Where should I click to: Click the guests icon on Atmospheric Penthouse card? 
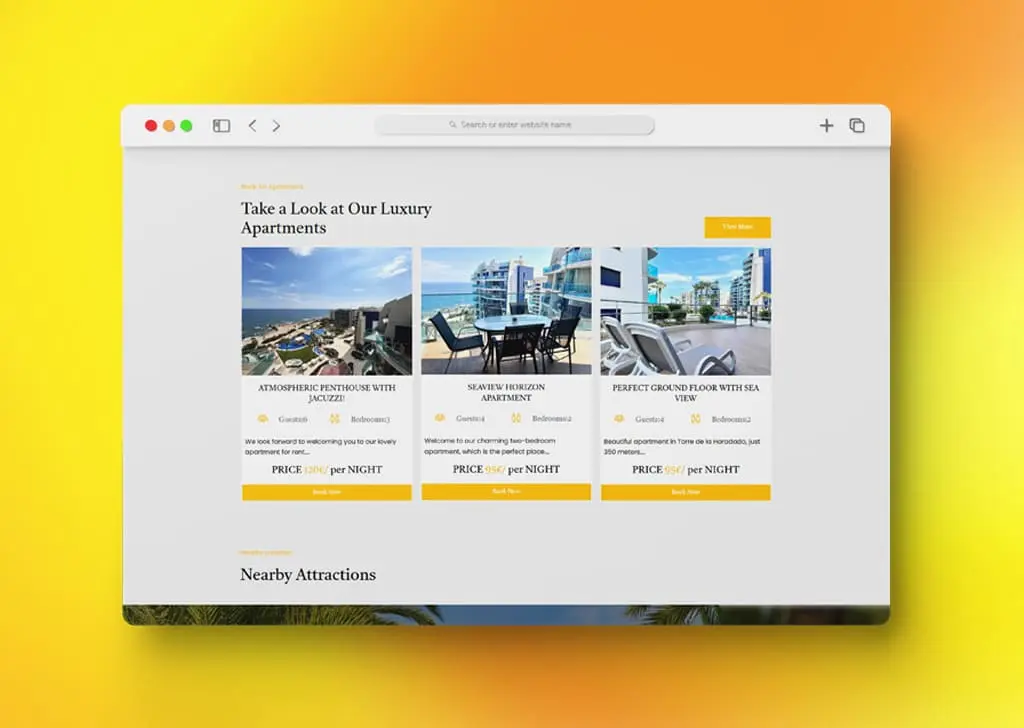pos(263,419)
